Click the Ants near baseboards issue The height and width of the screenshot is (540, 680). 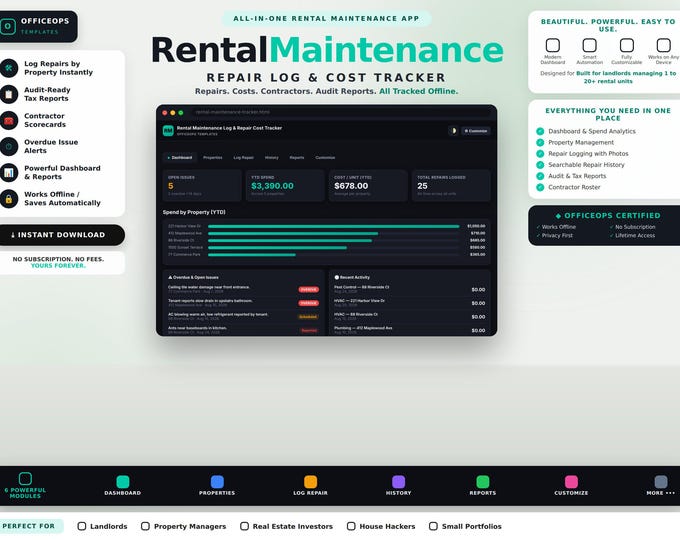pos(243,330)
